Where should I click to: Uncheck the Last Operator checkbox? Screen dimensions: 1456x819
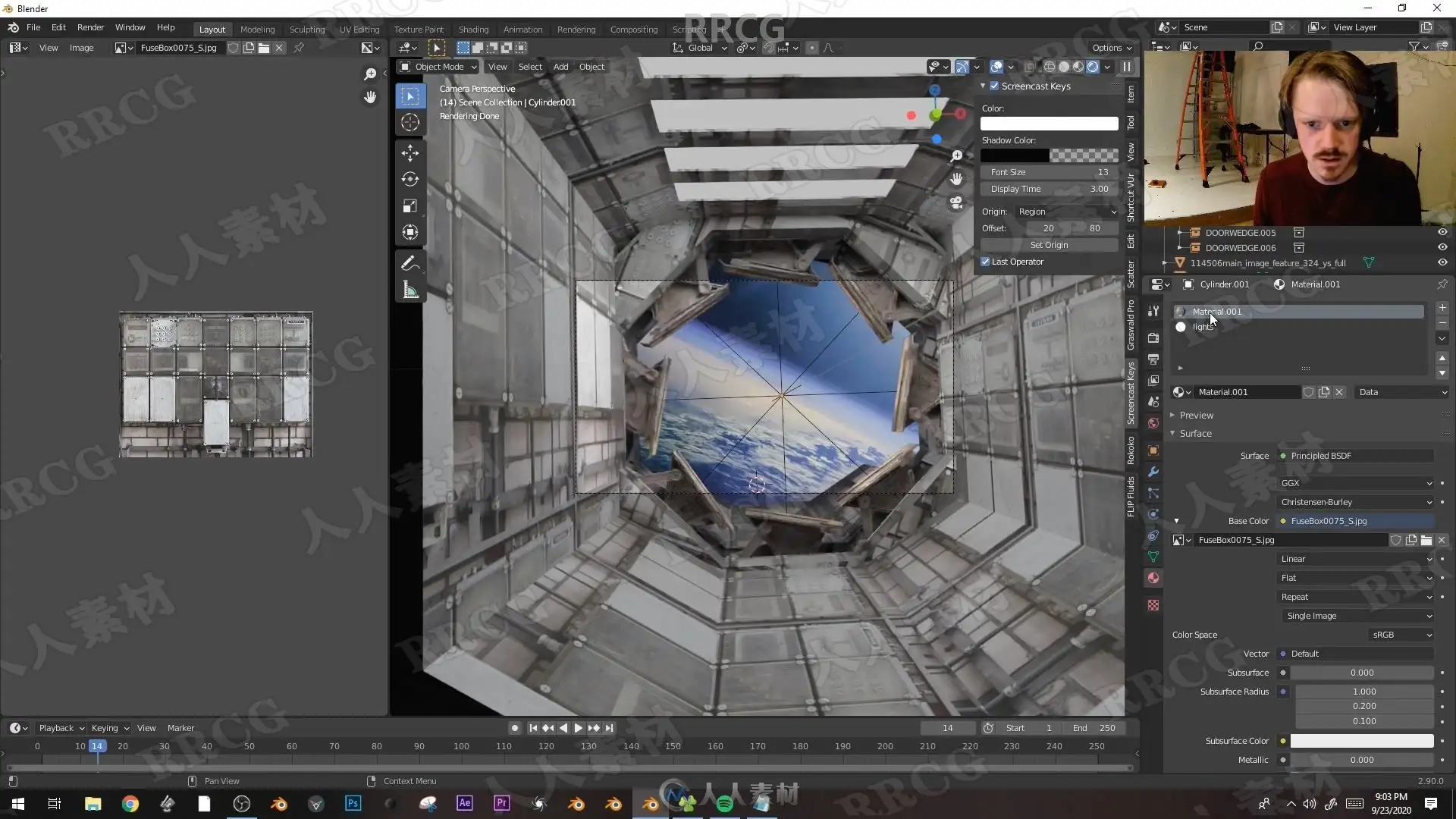point(985,262)
